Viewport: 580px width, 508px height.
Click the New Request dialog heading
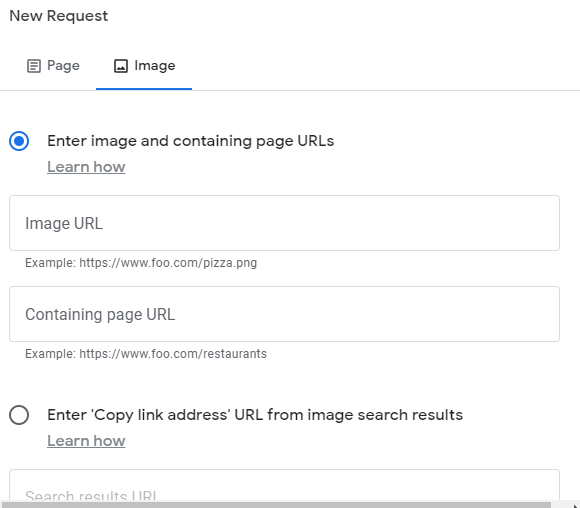pyautogui.click(x=58, y=16)
